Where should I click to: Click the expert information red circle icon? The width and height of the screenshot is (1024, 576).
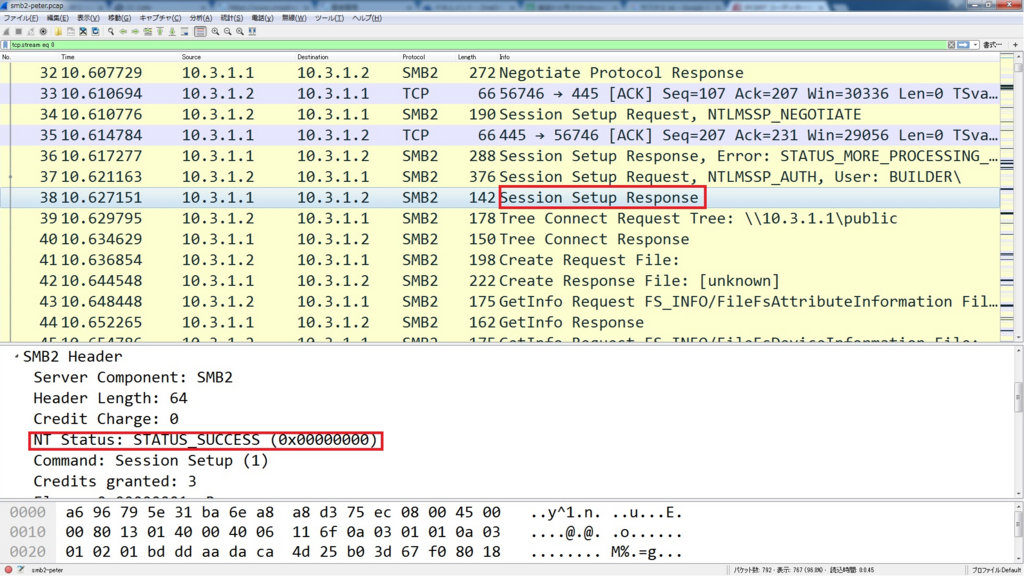[x=8, y=569]
